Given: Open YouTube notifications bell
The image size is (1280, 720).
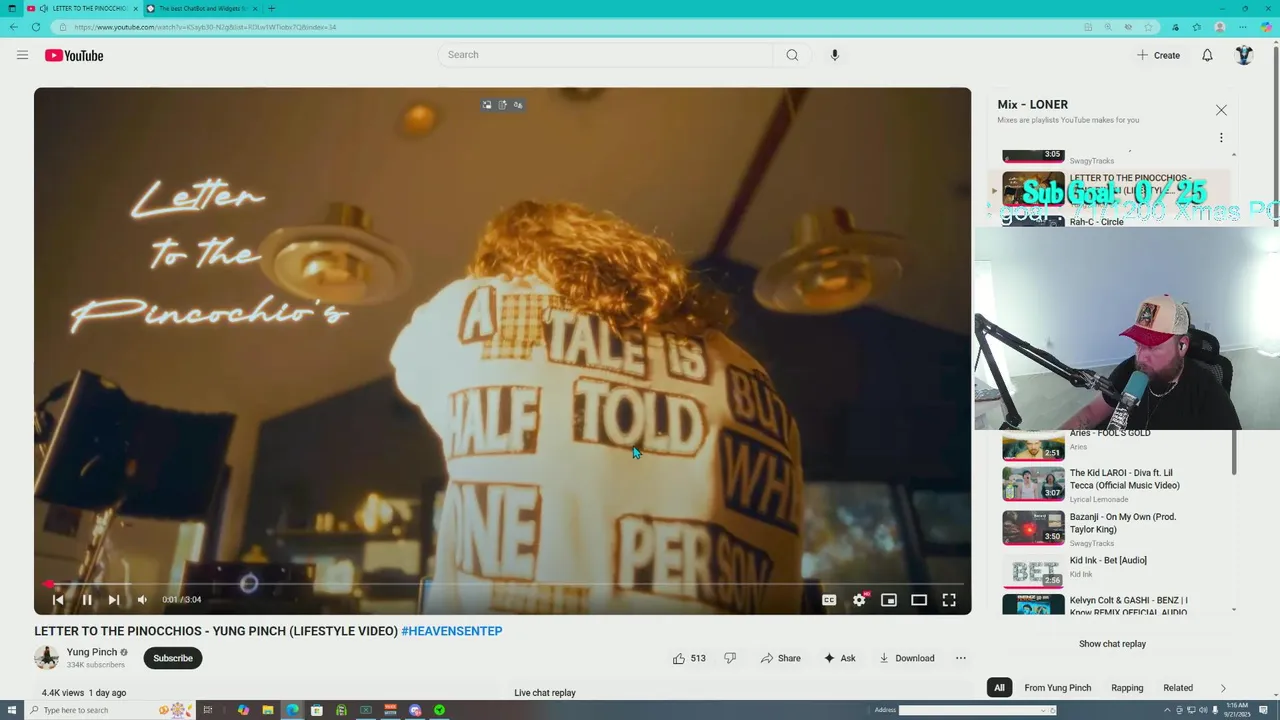Looking at the screenshot, I should [1207, 55].
